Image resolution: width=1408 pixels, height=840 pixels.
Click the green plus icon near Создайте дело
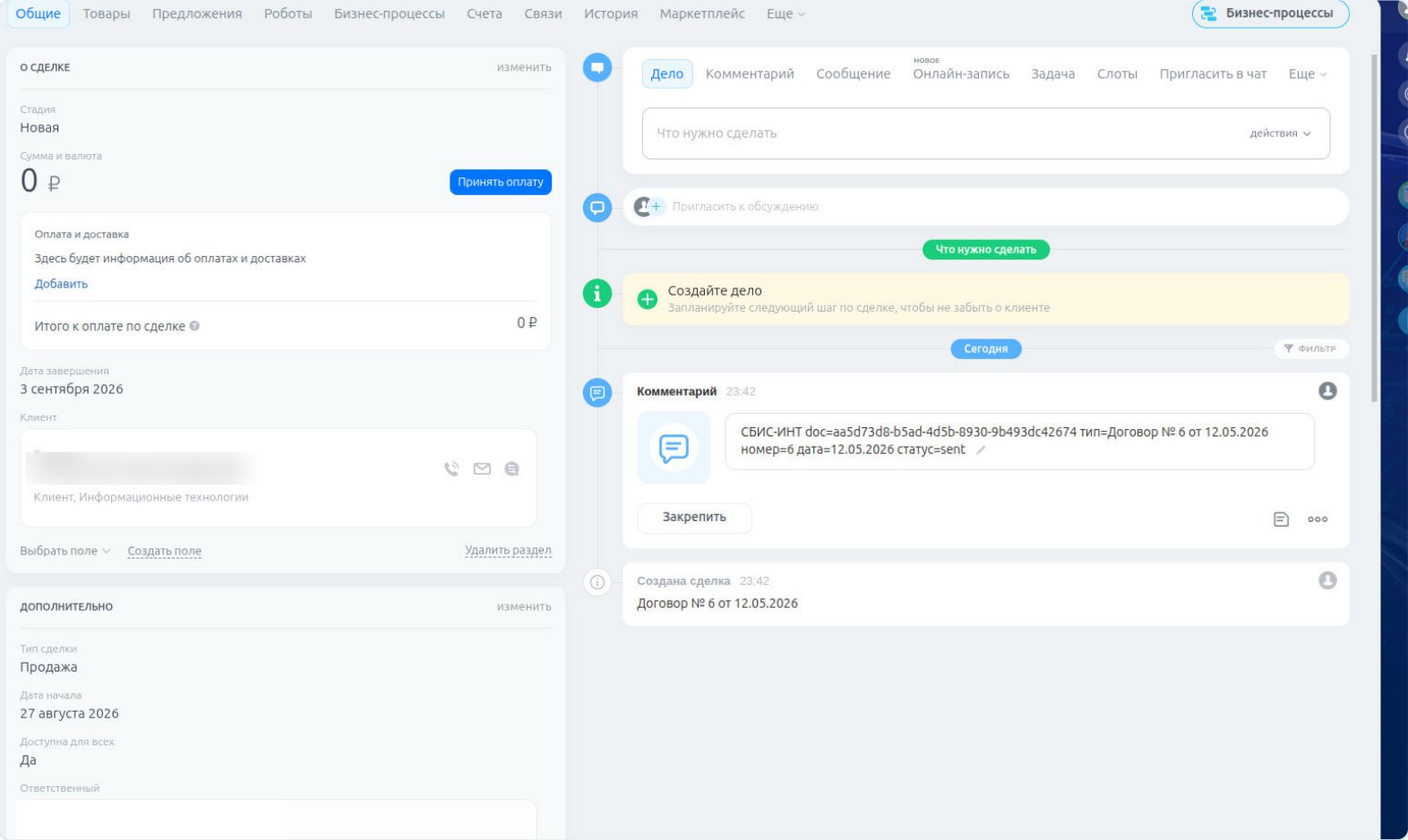pos(647,299)
